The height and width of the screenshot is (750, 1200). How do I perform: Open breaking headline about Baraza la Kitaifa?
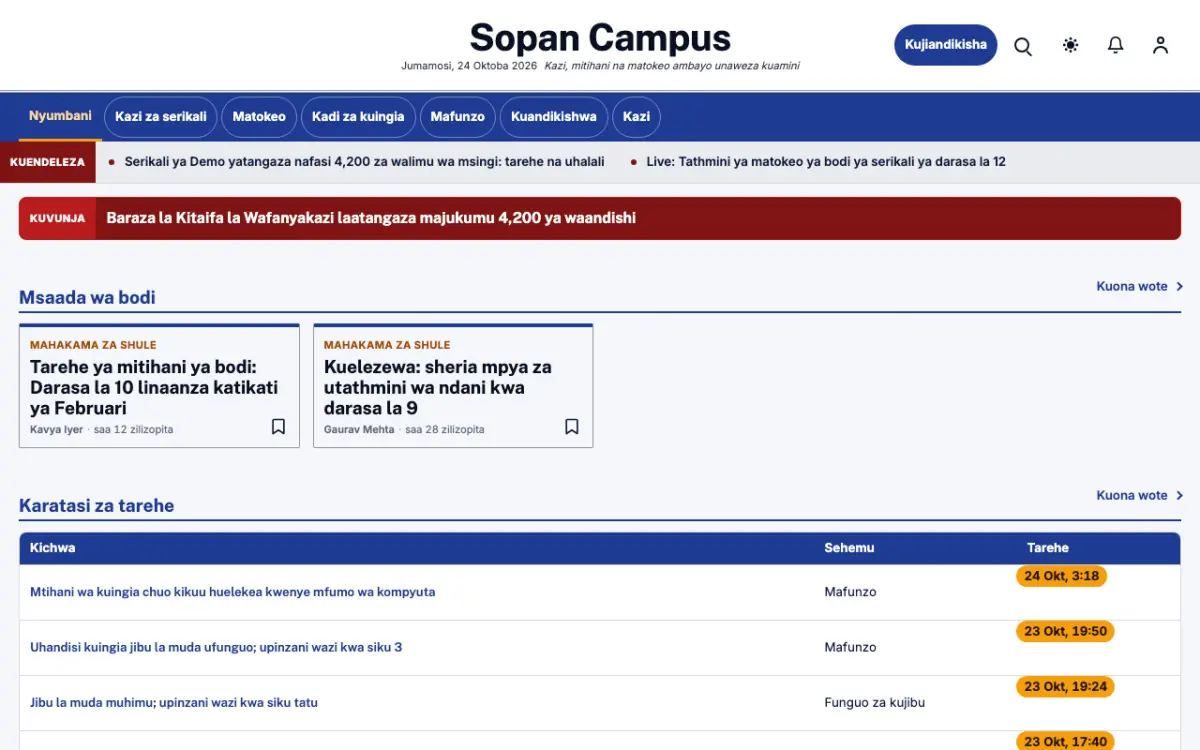click(371, 218)
